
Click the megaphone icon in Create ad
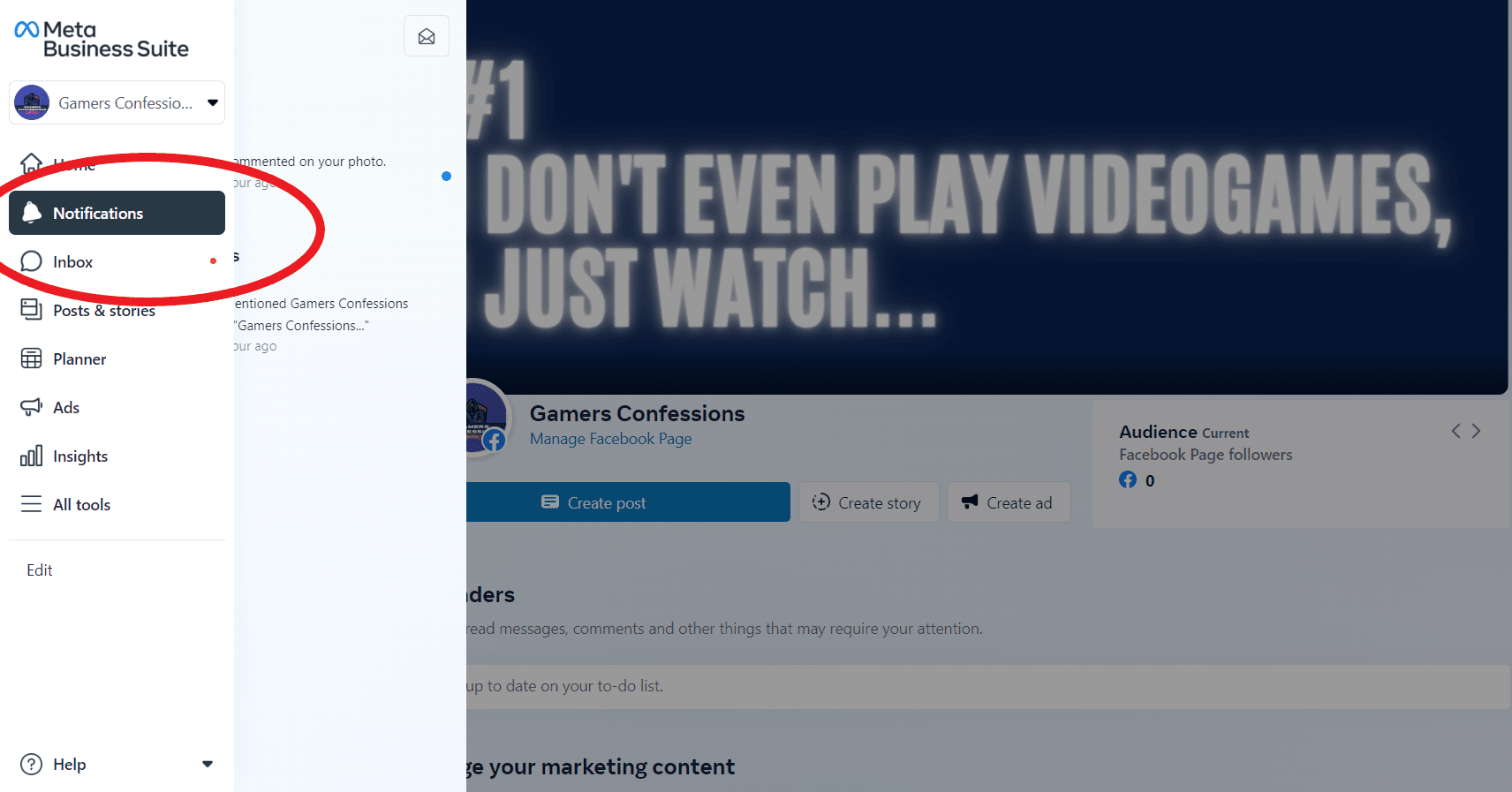970,502
